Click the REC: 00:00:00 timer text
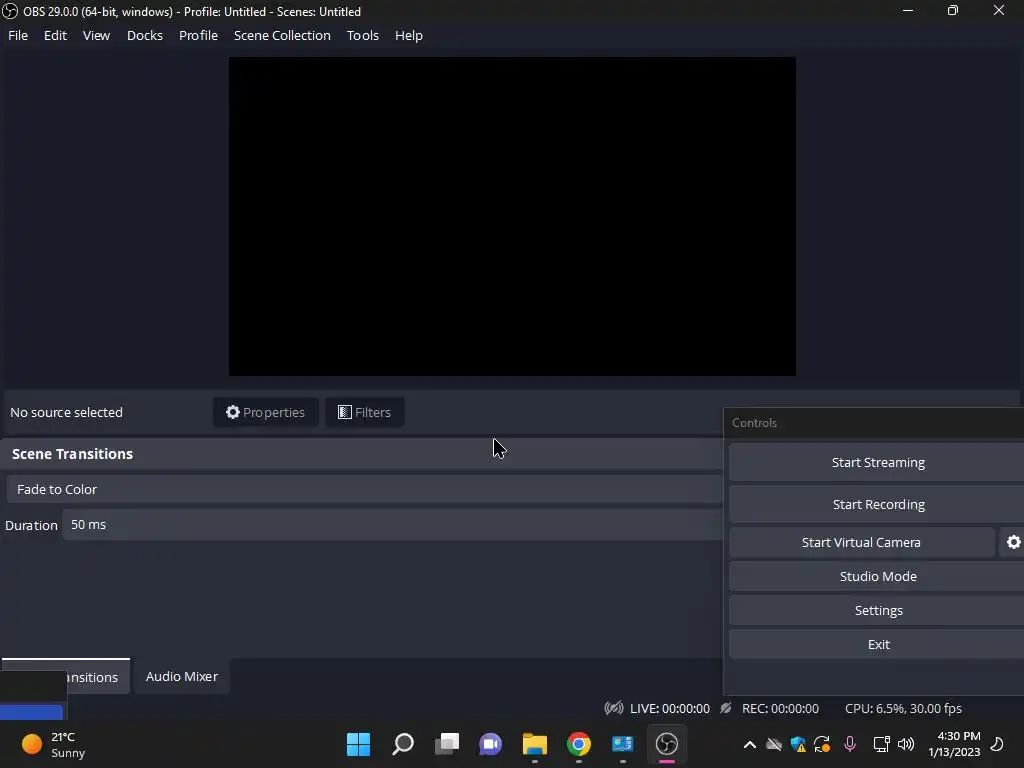 click(x=780, y=708)
